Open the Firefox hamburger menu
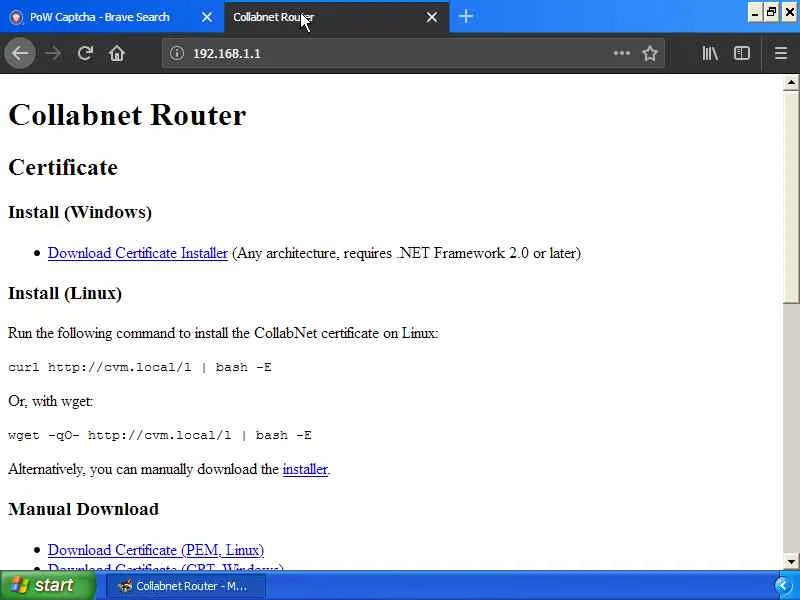The height and width of the screenshot is (600, 800). pos(781,53)
